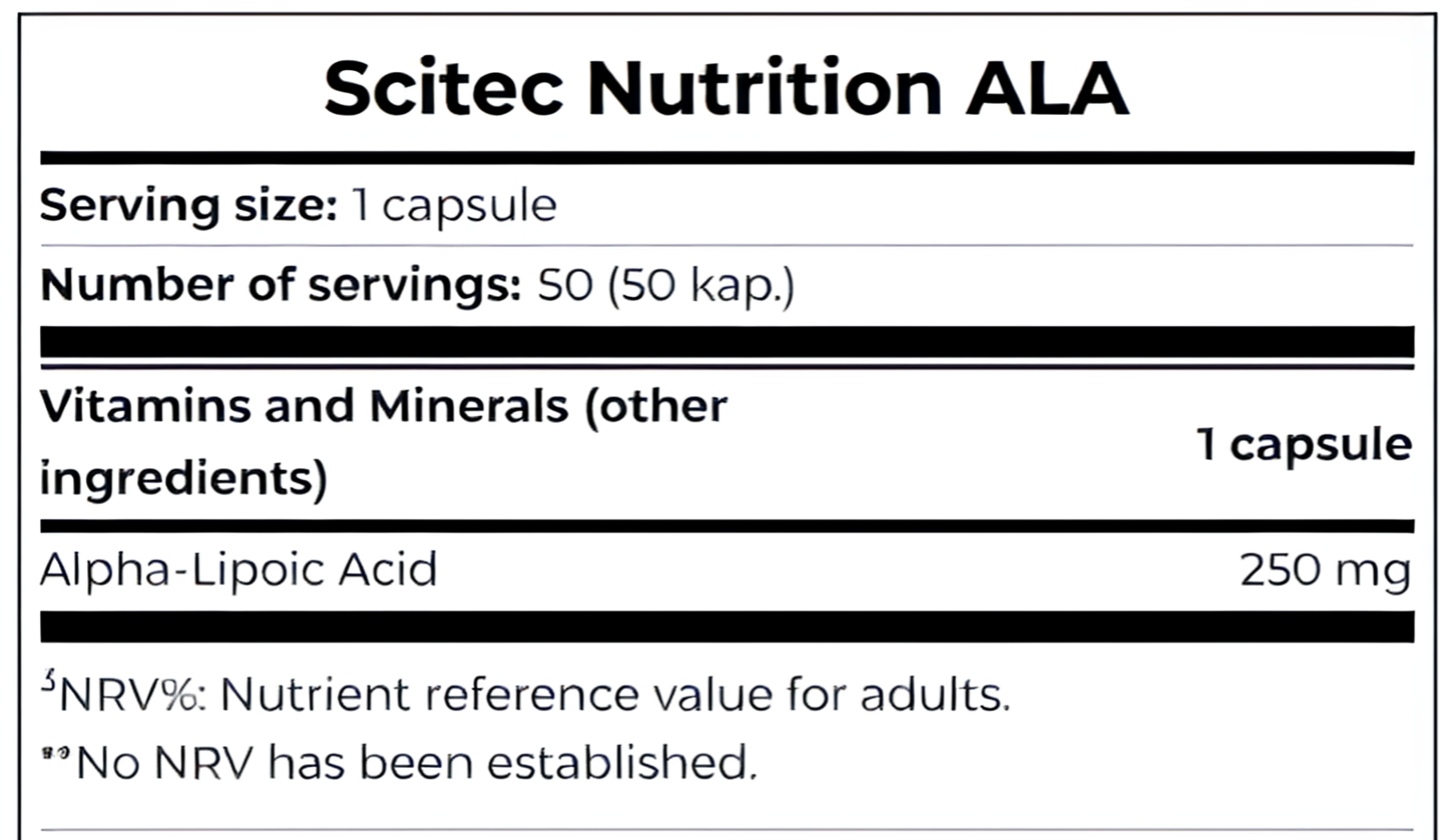
Task: Click the bold "1 capsule" column header
Action: [1304, 443]
